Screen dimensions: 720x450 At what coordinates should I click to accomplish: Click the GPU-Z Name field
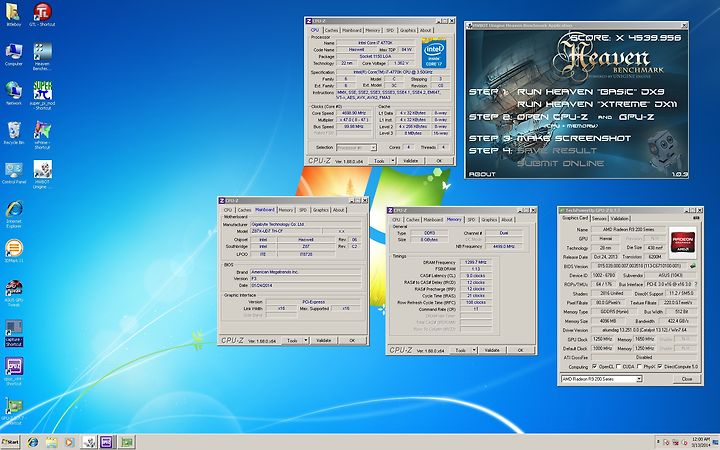628,229
